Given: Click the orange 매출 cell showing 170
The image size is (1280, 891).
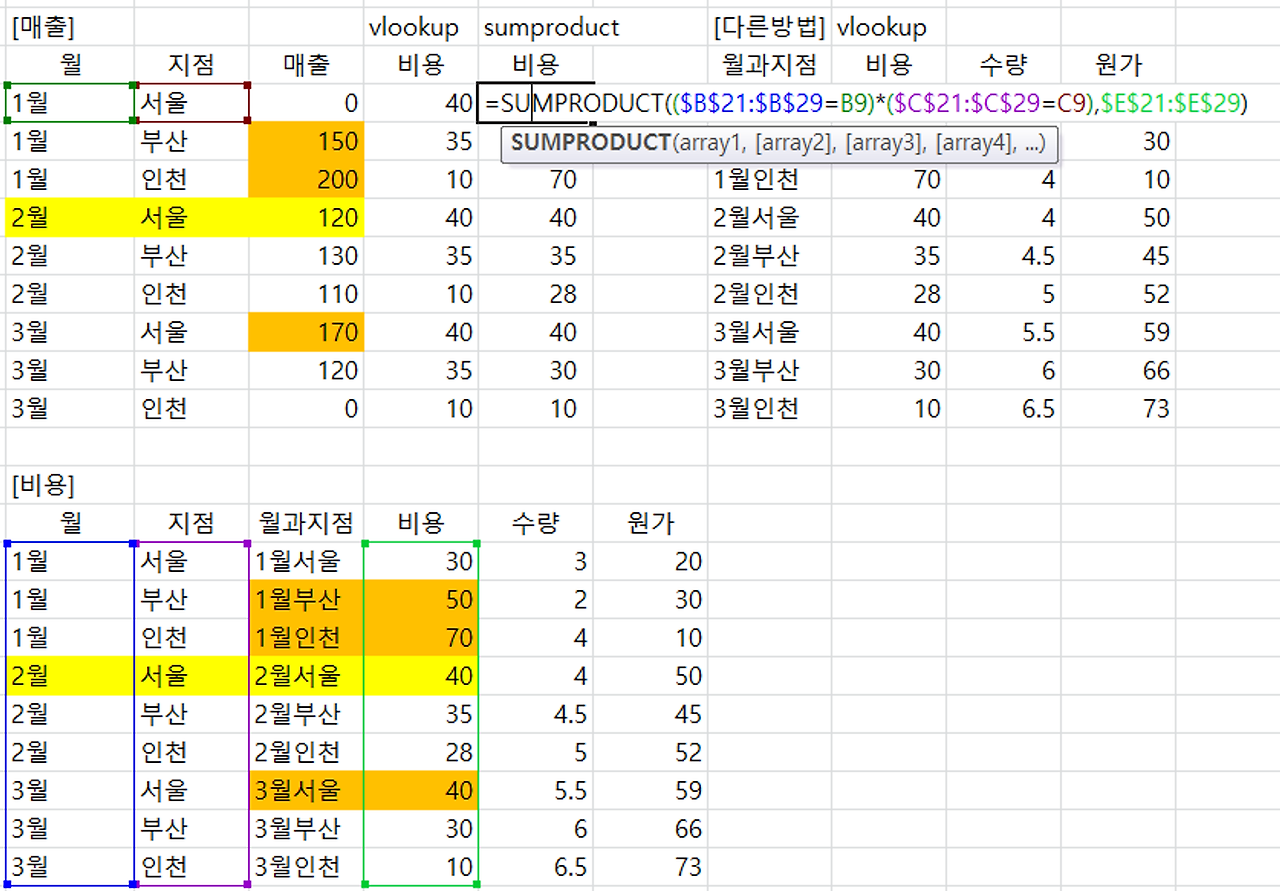Looking at the screenshot, I should pyautogui.click(x=307, y=332).
